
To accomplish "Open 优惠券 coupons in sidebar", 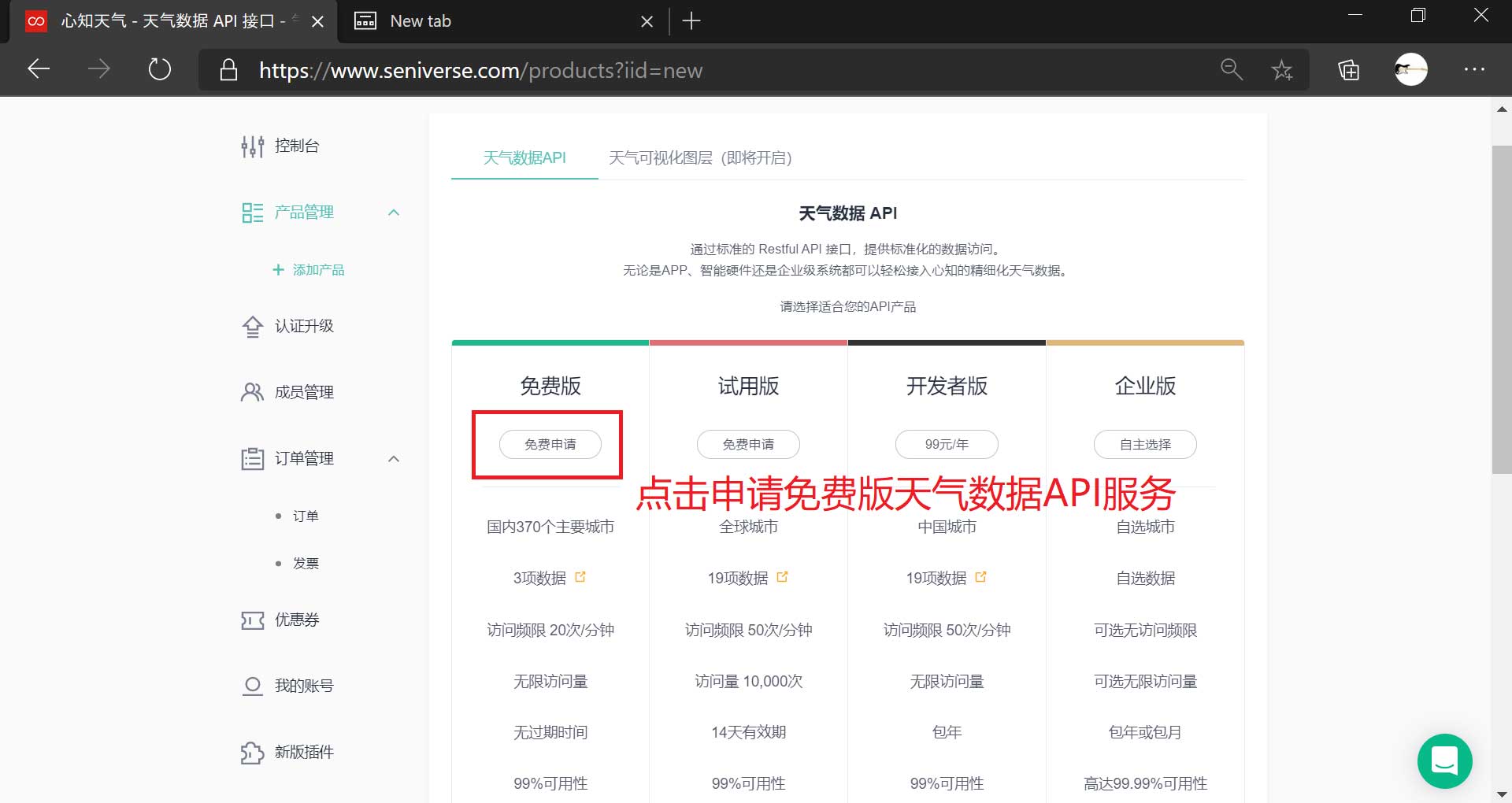I will click(280, 620).
